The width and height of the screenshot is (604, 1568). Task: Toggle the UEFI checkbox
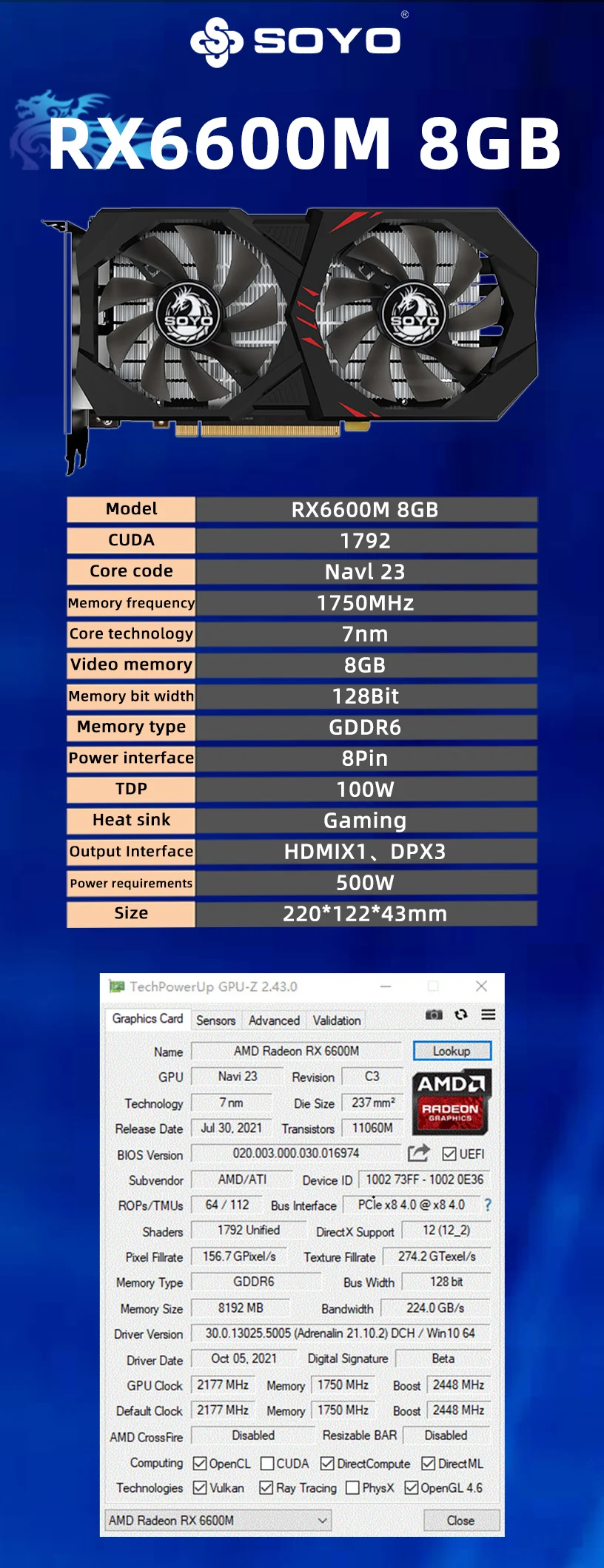[449, 1154]
